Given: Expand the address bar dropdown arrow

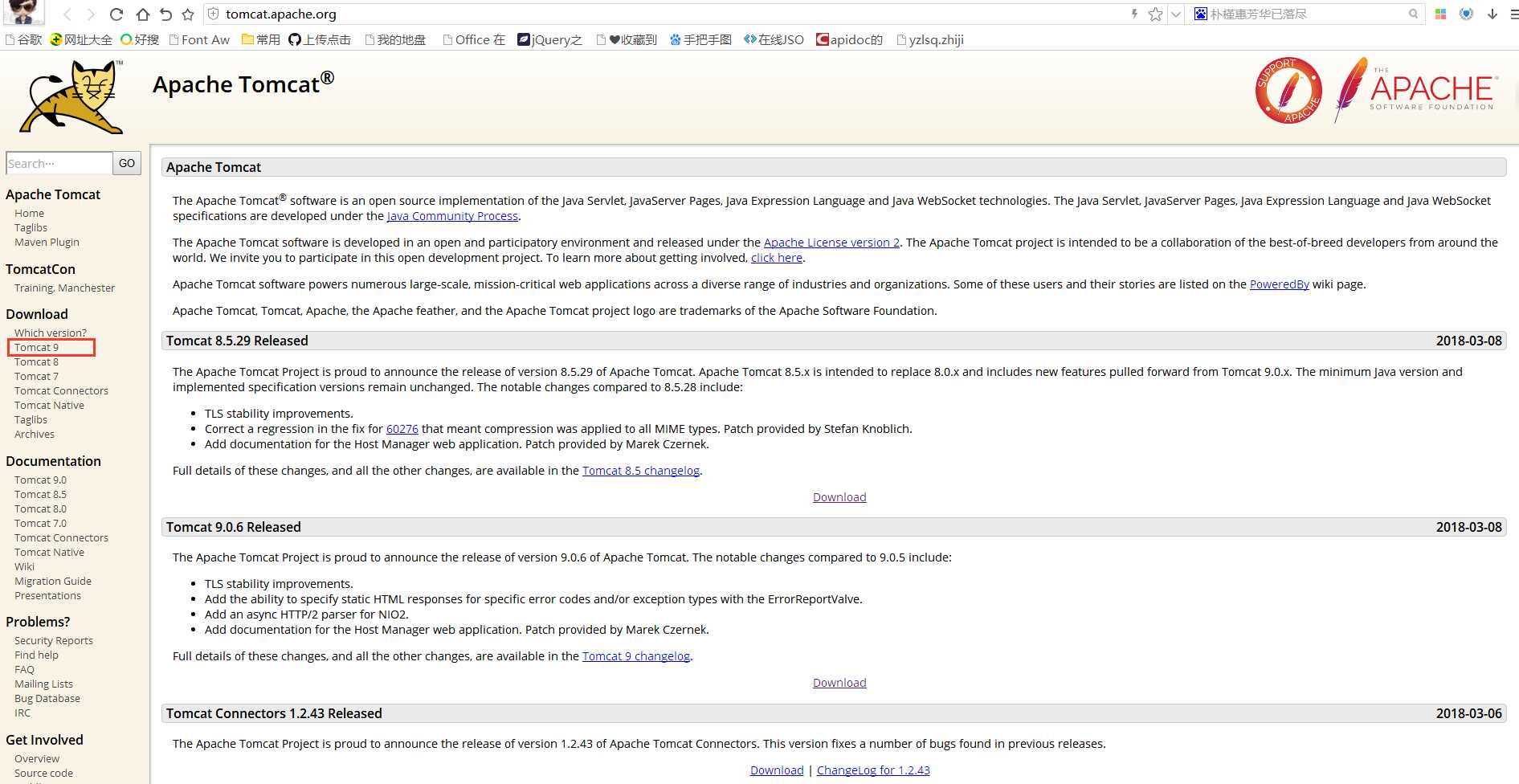Looking at the screenshot, I should tap(1175, 14).
